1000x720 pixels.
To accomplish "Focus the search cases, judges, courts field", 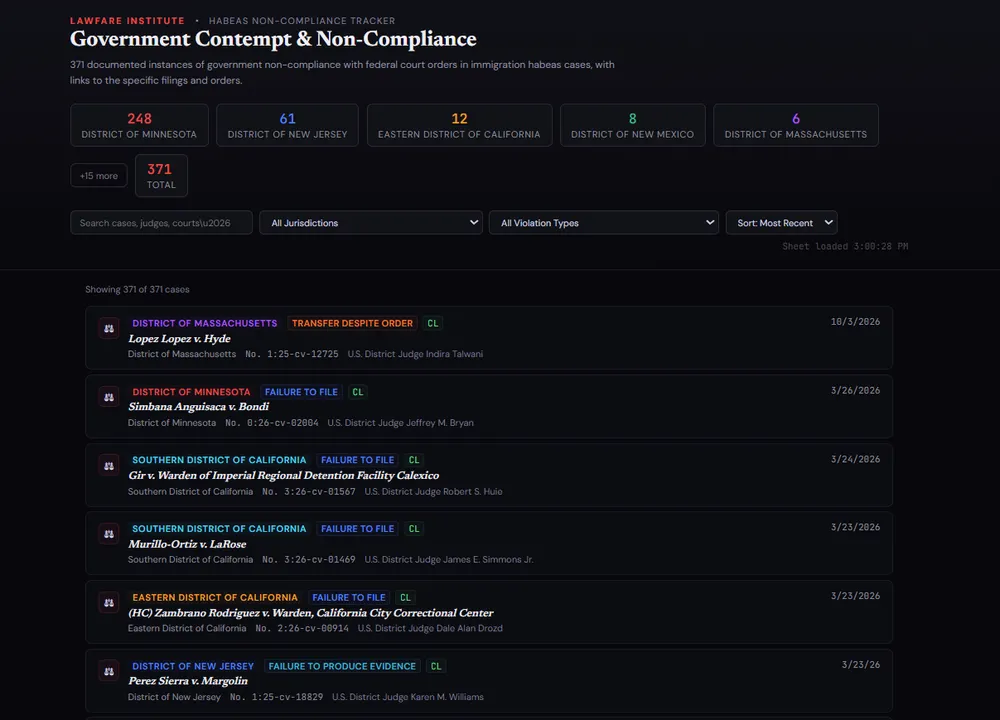I will (x=161, y=223).
